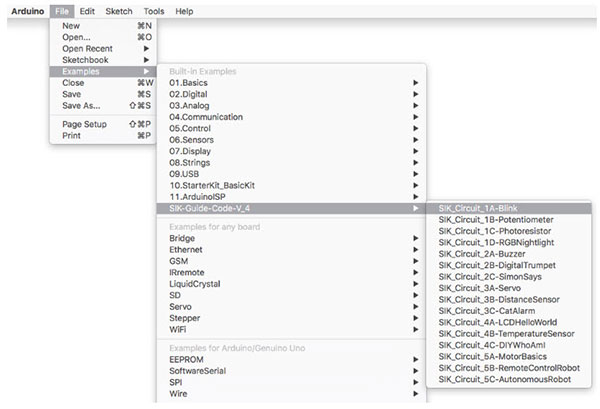
Task: Open the Sketch menu
Action: (x=119, y=11)
